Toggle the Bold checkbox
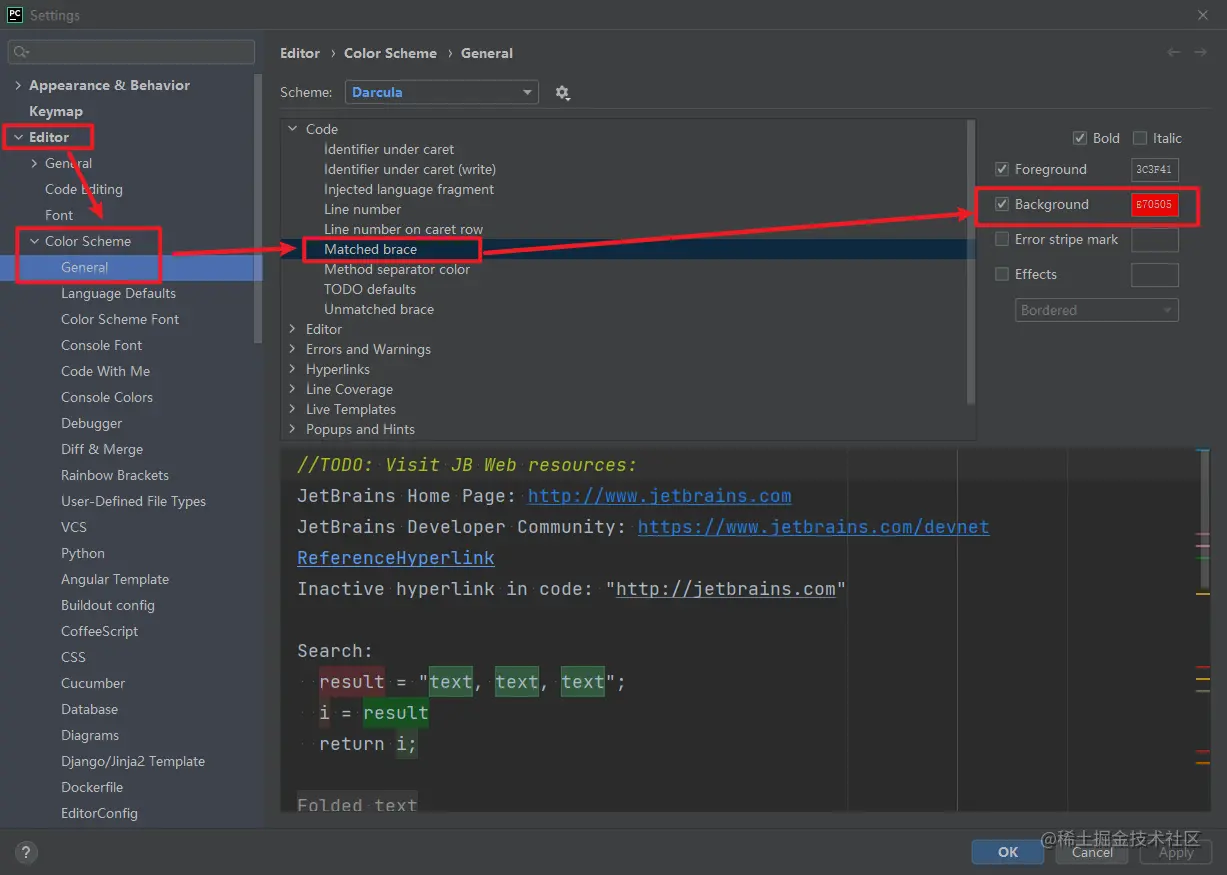 point(1079,138)
